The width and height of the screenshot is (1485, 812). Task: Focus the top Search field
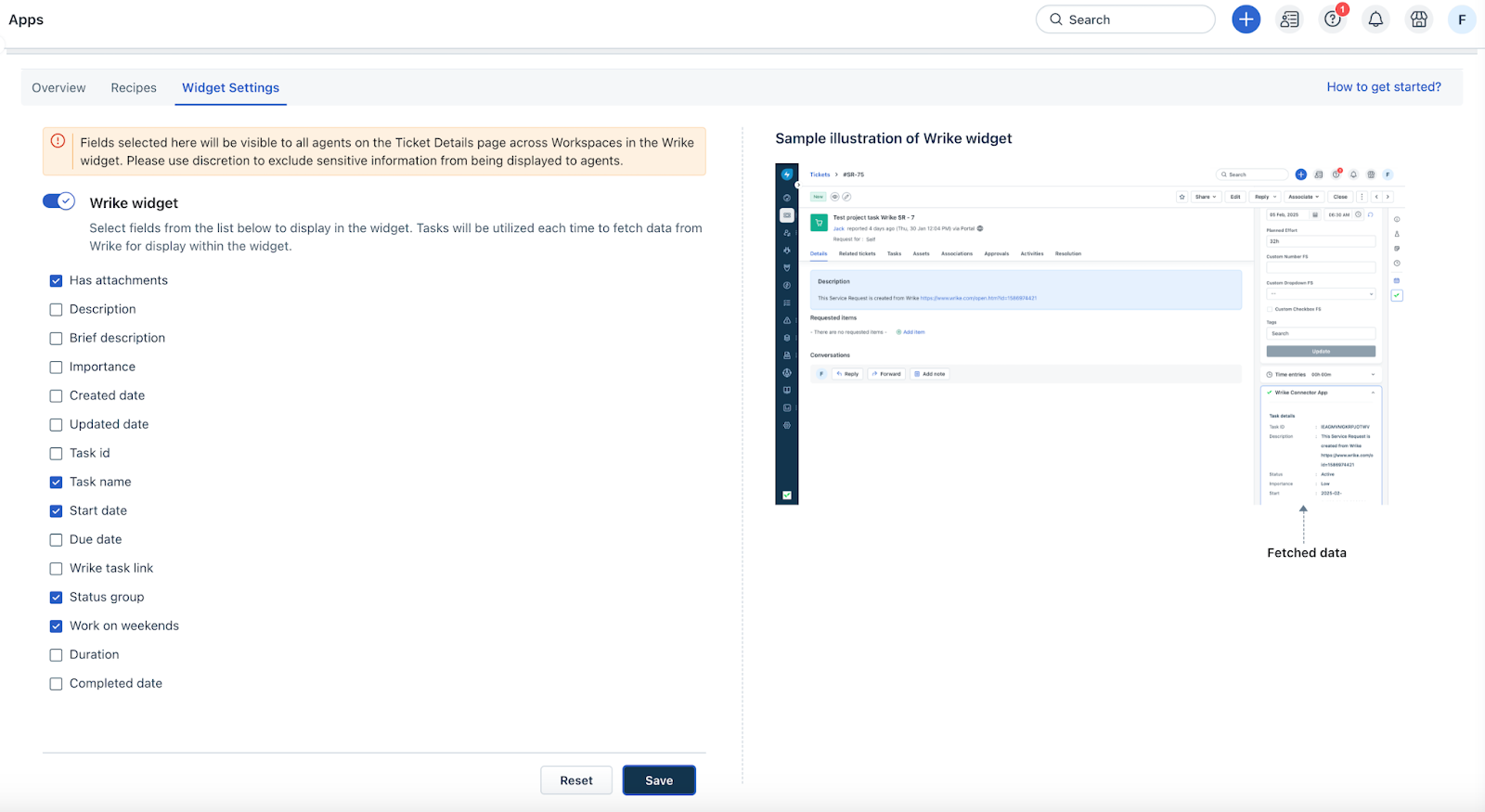1125,19
